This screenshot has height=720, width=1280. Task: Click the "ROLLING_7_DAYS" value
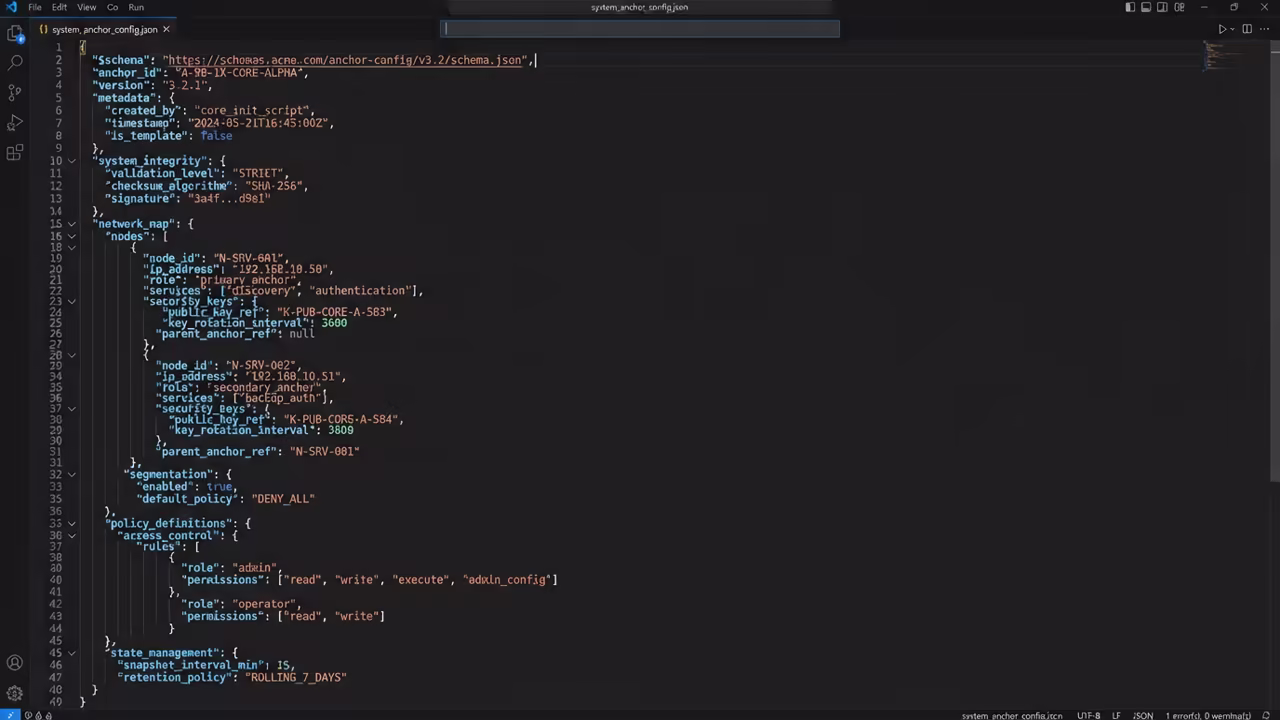pyautogui.click(x=296, y=677)
